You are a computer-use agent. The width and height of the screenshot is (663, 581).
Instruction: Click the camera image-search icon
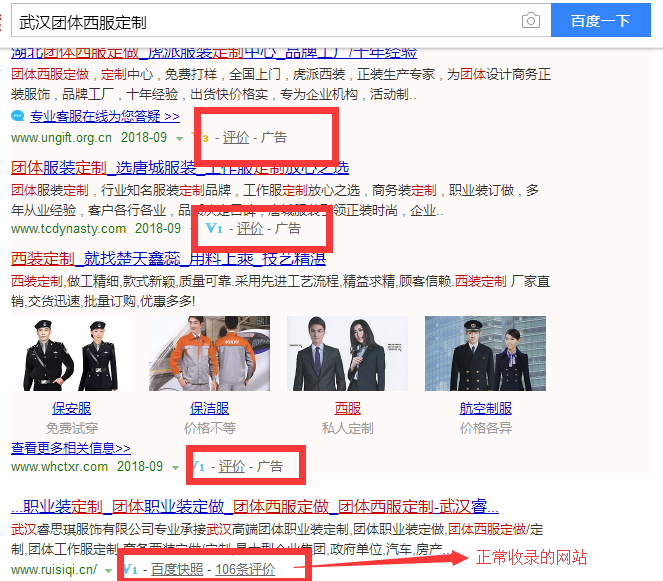(x=531, y=20)
